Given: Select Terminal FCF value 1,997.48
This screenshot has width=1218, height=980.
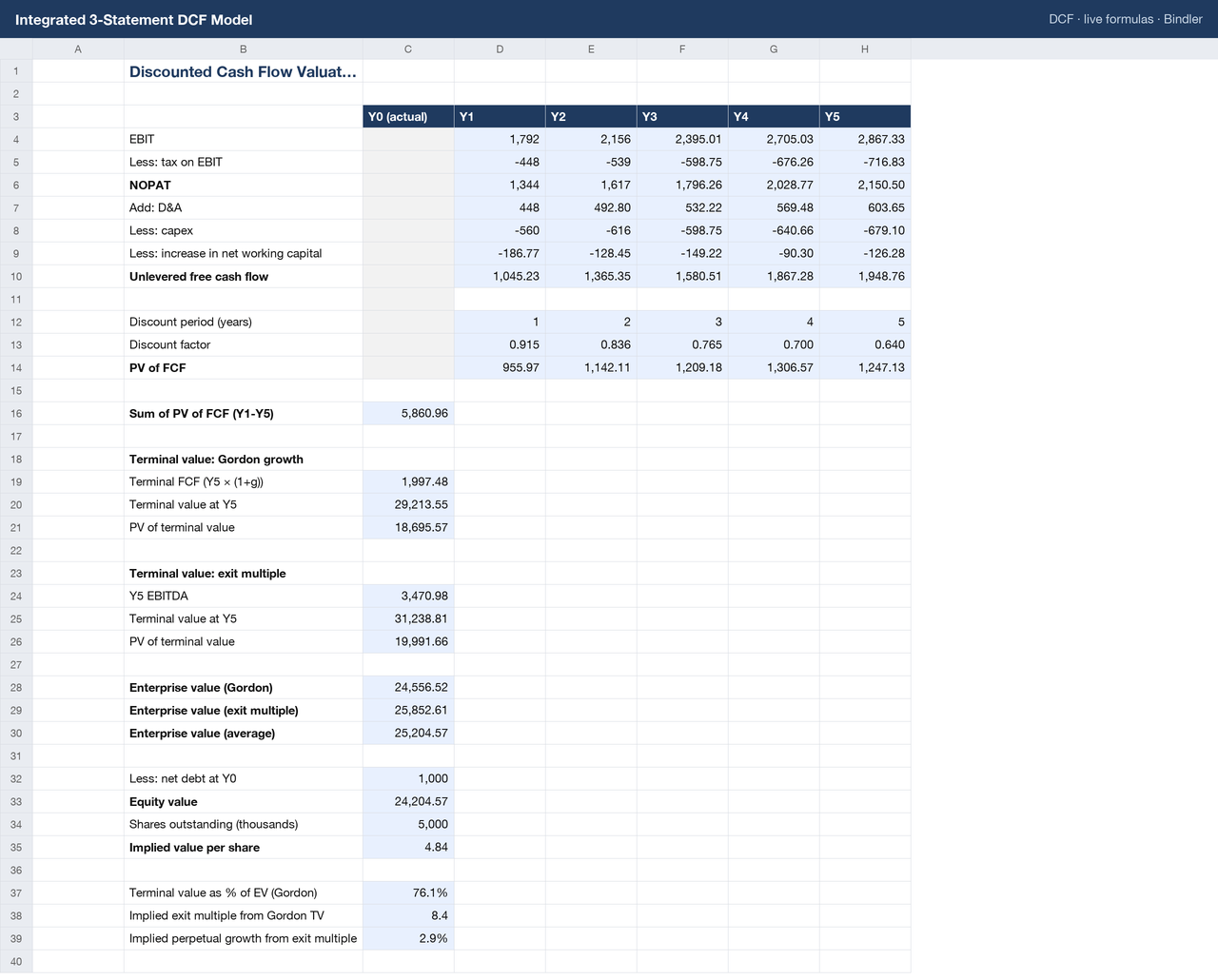Looking at the screenshot, I should point(408,482).
